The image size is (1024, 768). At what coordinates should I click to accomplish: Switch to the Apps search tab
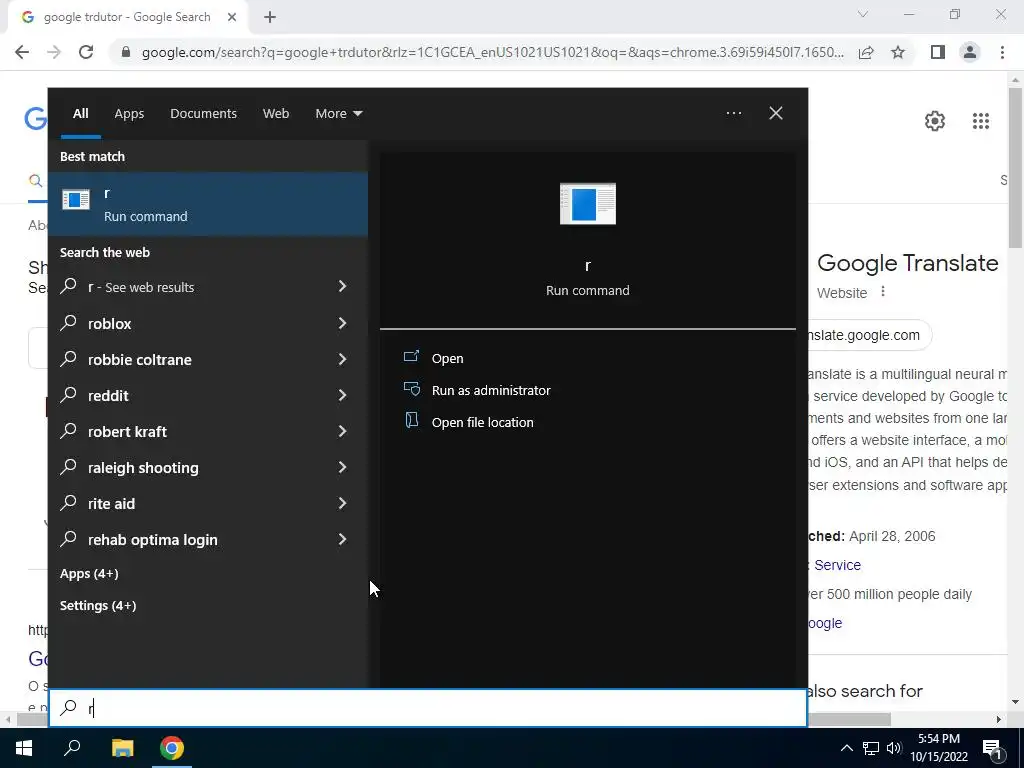(129, 114)
